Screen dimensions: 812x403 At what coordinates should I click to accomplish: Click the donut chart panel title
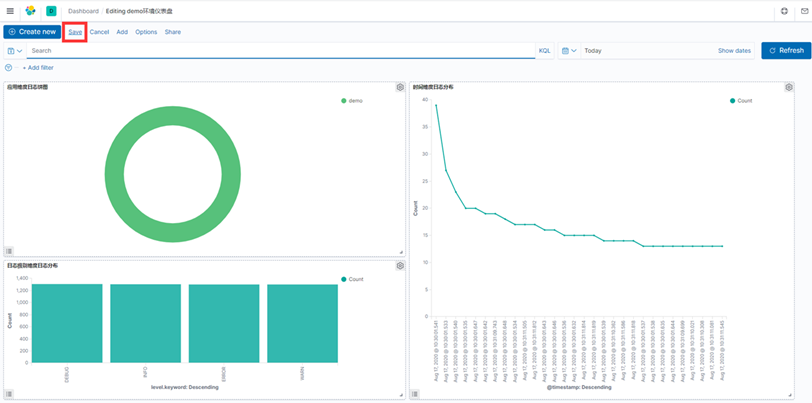[27, 88]
